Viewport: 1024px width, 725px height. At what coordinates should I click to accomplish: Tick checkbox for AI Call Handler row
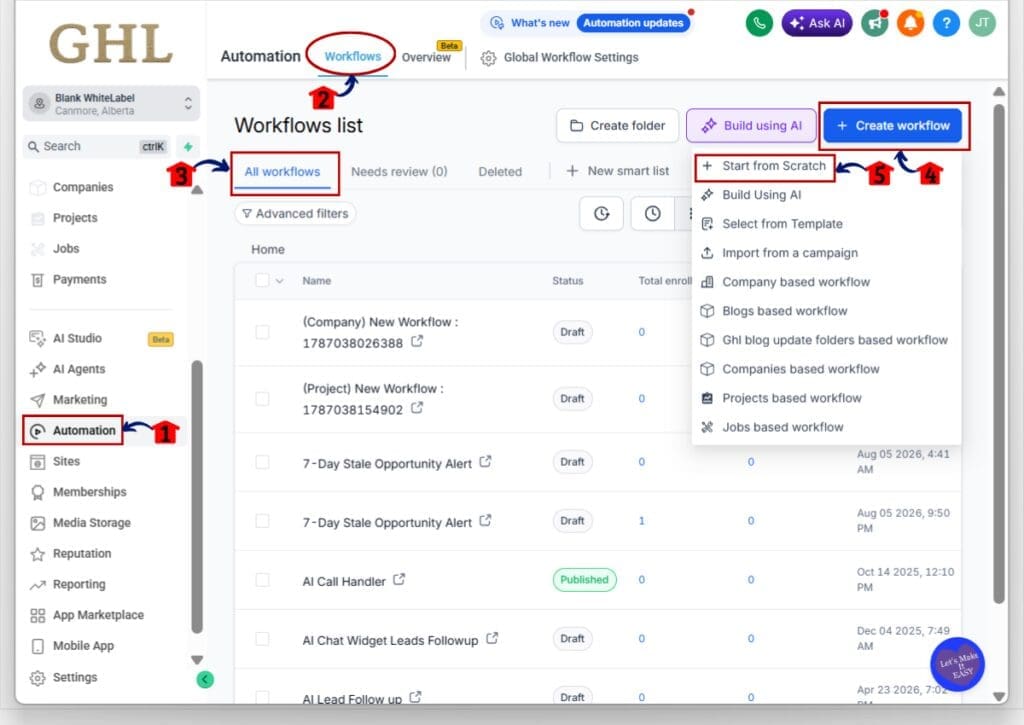(x=262, y=579)
